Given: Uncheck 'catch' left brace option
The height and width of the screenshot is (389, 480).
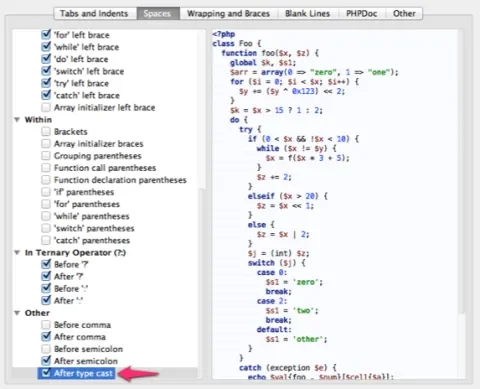Looking at the screenshot, I should tap(46, 95).
